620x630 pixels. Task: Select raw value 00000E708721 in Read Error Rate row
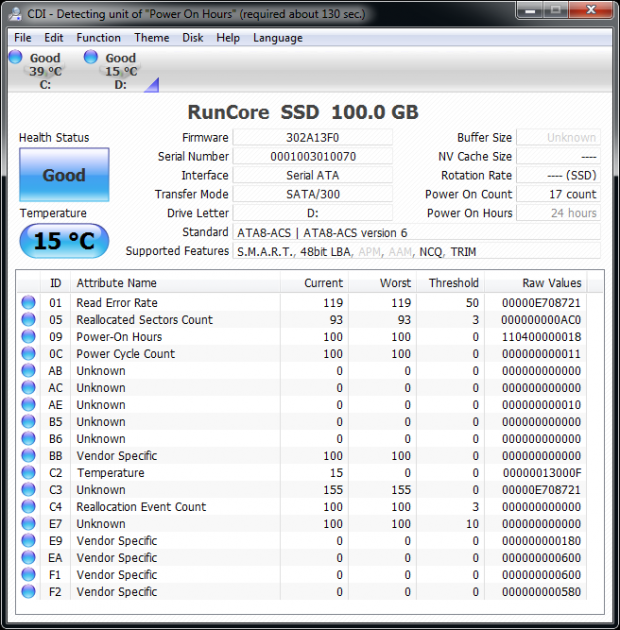[x=541, y=303]
